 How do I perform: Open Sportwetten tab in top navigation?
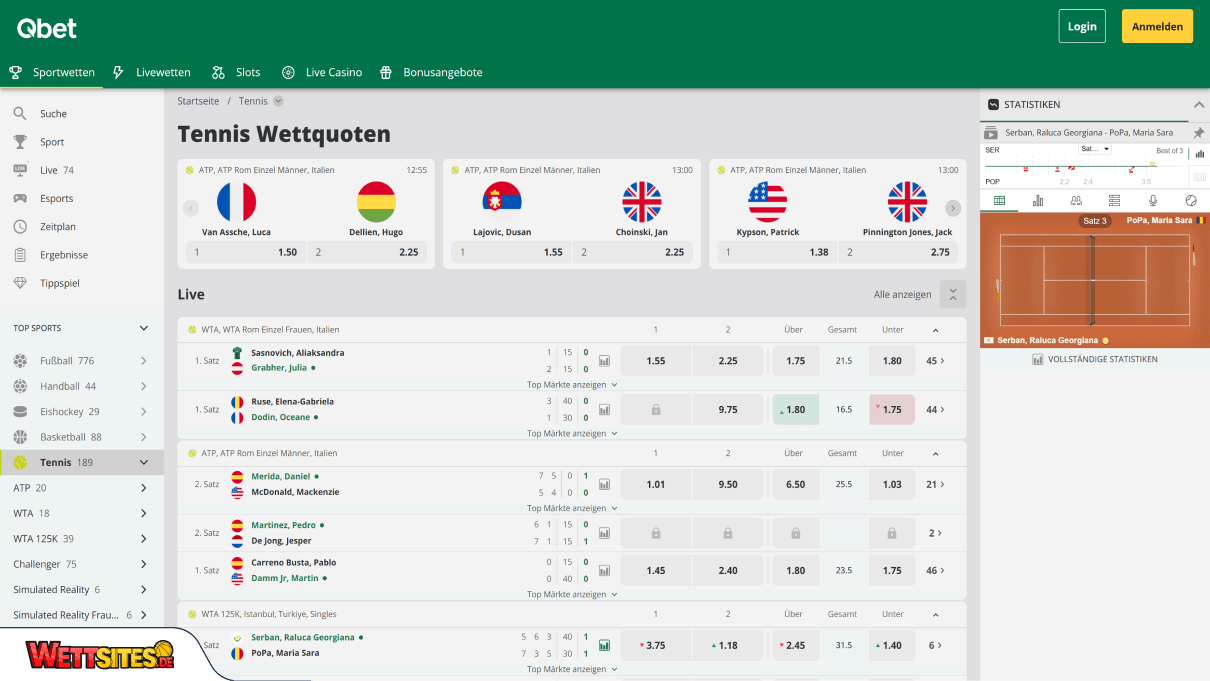(x=52, y=72)
